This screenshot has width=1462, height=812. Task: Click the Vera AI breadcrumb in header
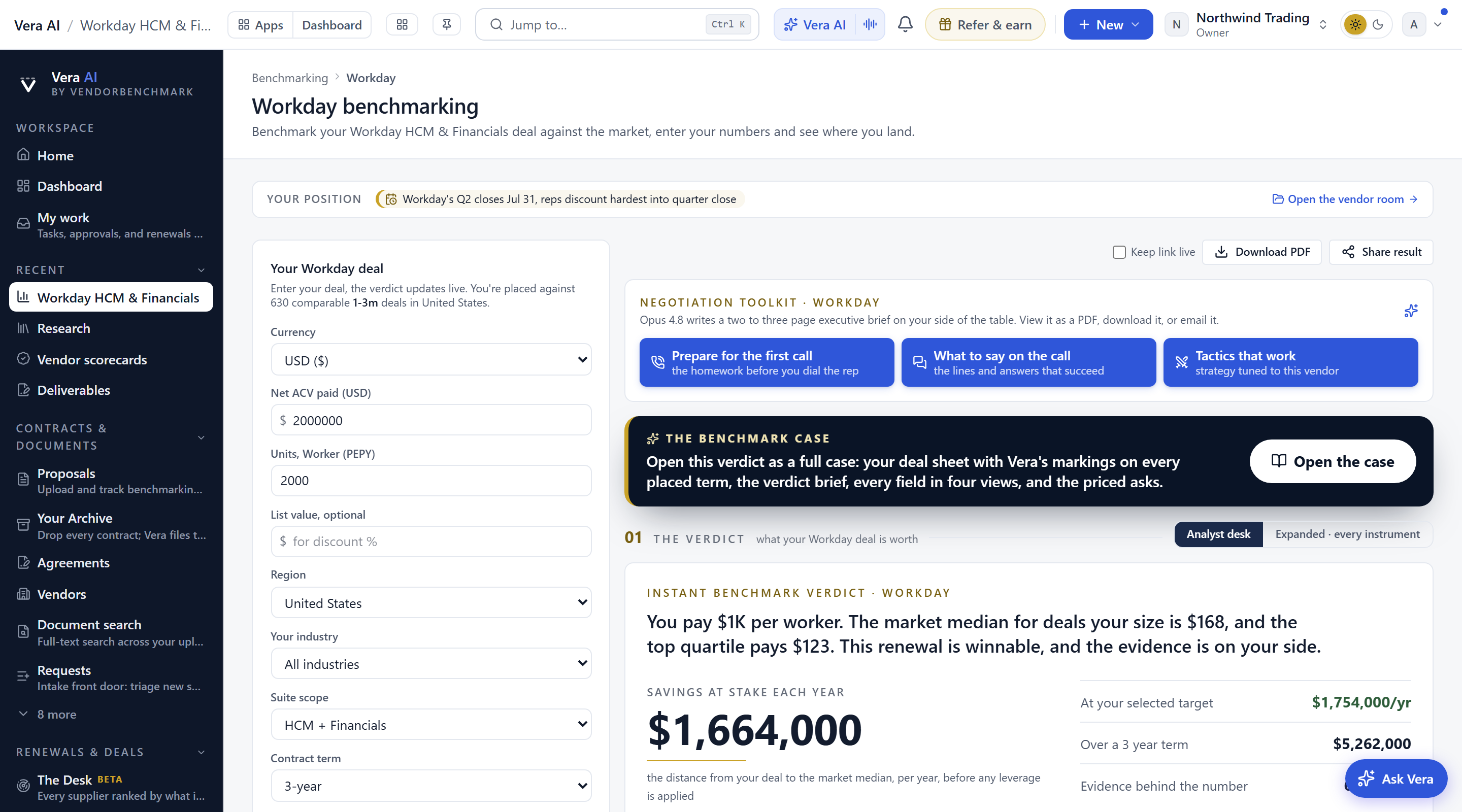click(37, 25)
